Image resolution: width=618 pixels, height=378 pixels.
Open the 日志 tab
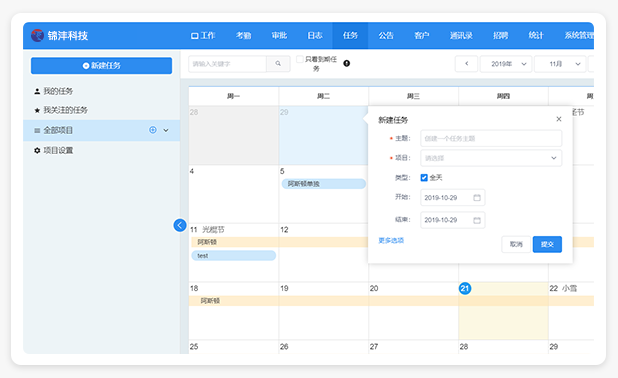(x=315, y=35)
